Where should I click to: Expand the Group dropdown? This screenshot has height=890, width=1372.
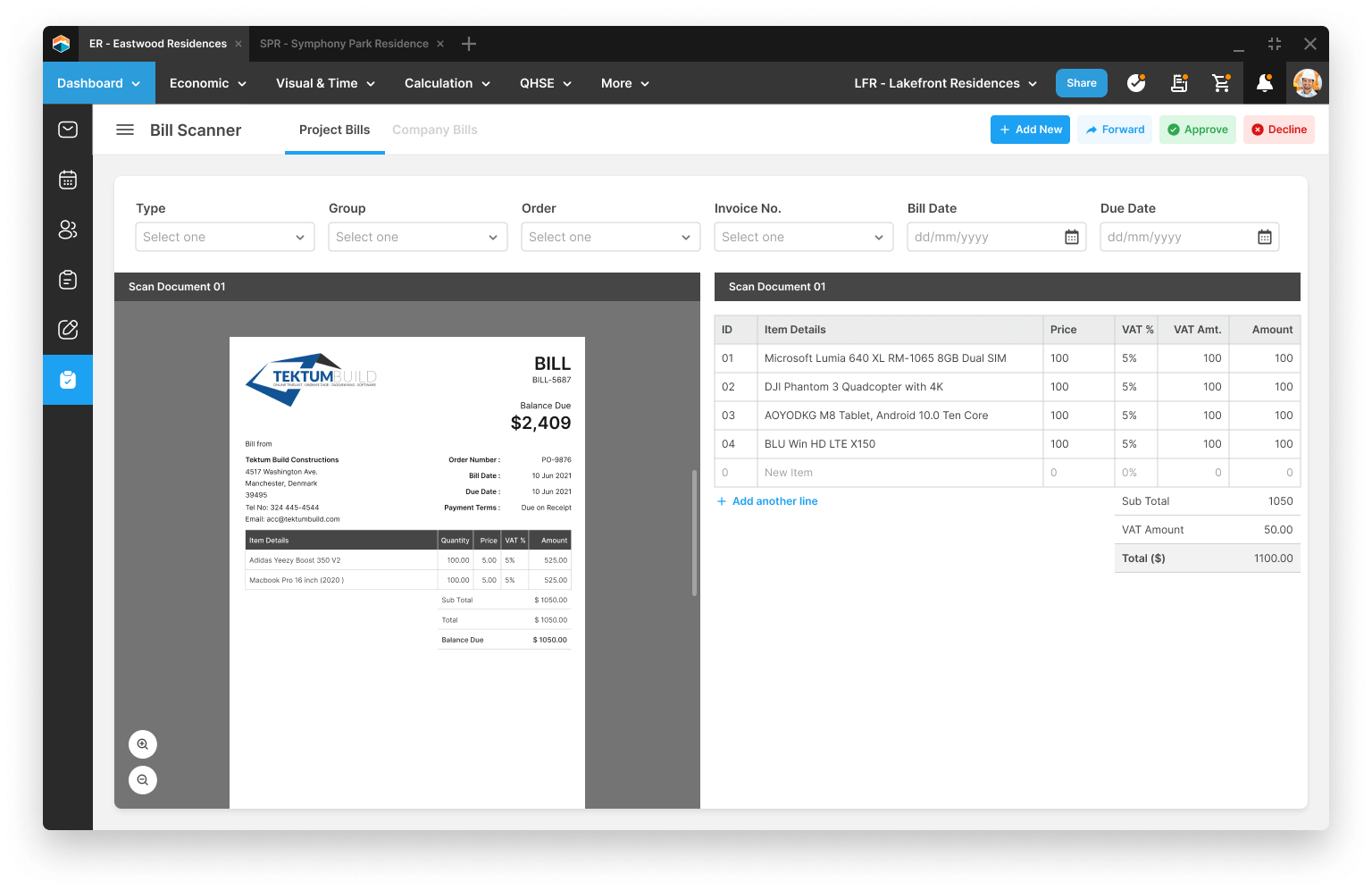[x=417, y=237]
